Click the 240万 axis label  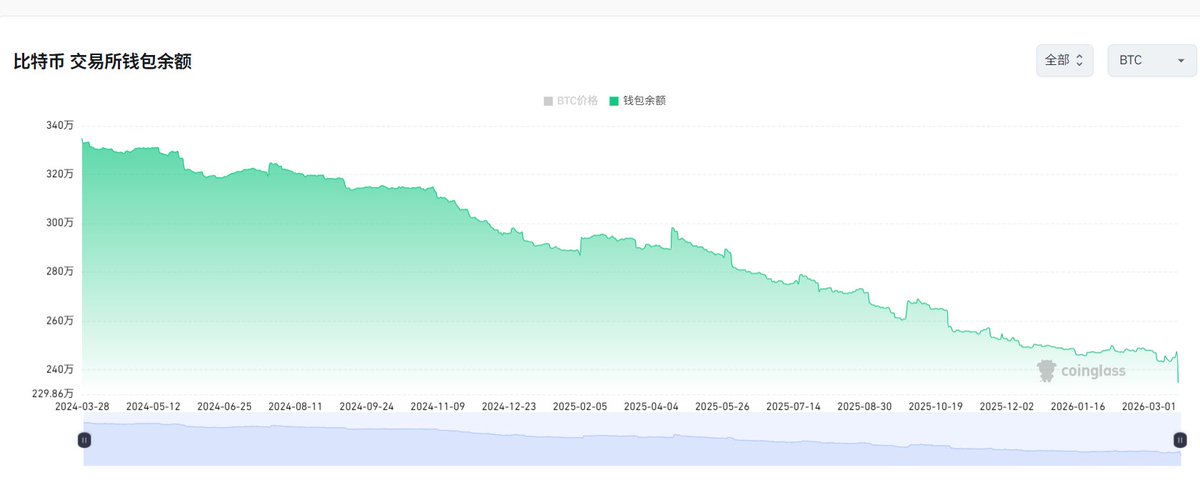(59, 369)
